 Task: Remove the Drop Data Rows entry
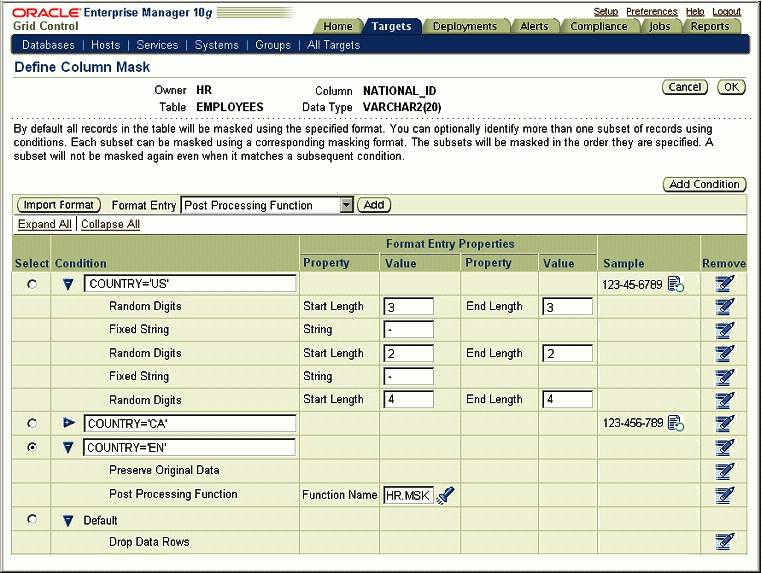(x=724, y=541)
